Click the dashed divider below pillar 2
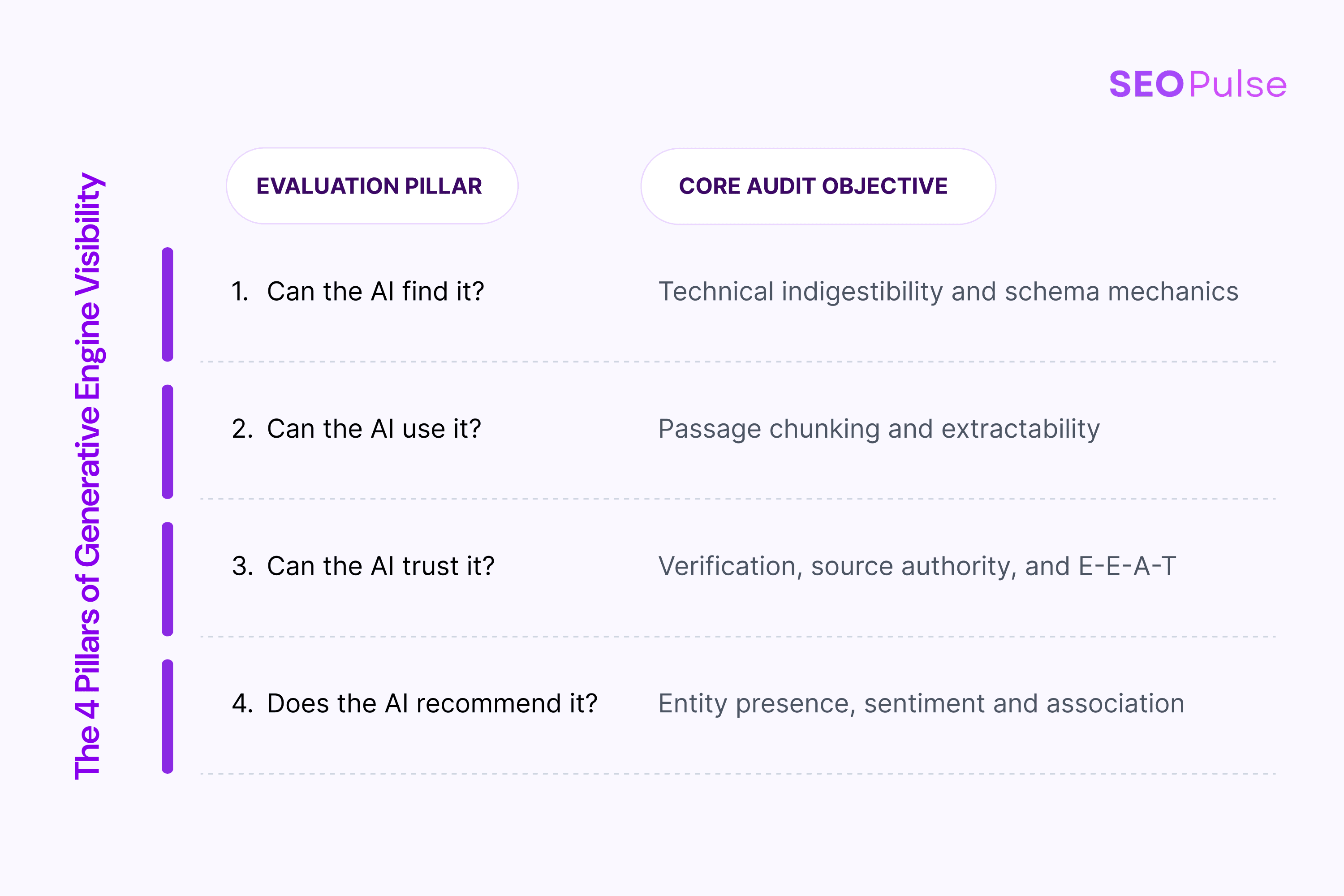The image size is (1344, 896). (x=738, y=499)
